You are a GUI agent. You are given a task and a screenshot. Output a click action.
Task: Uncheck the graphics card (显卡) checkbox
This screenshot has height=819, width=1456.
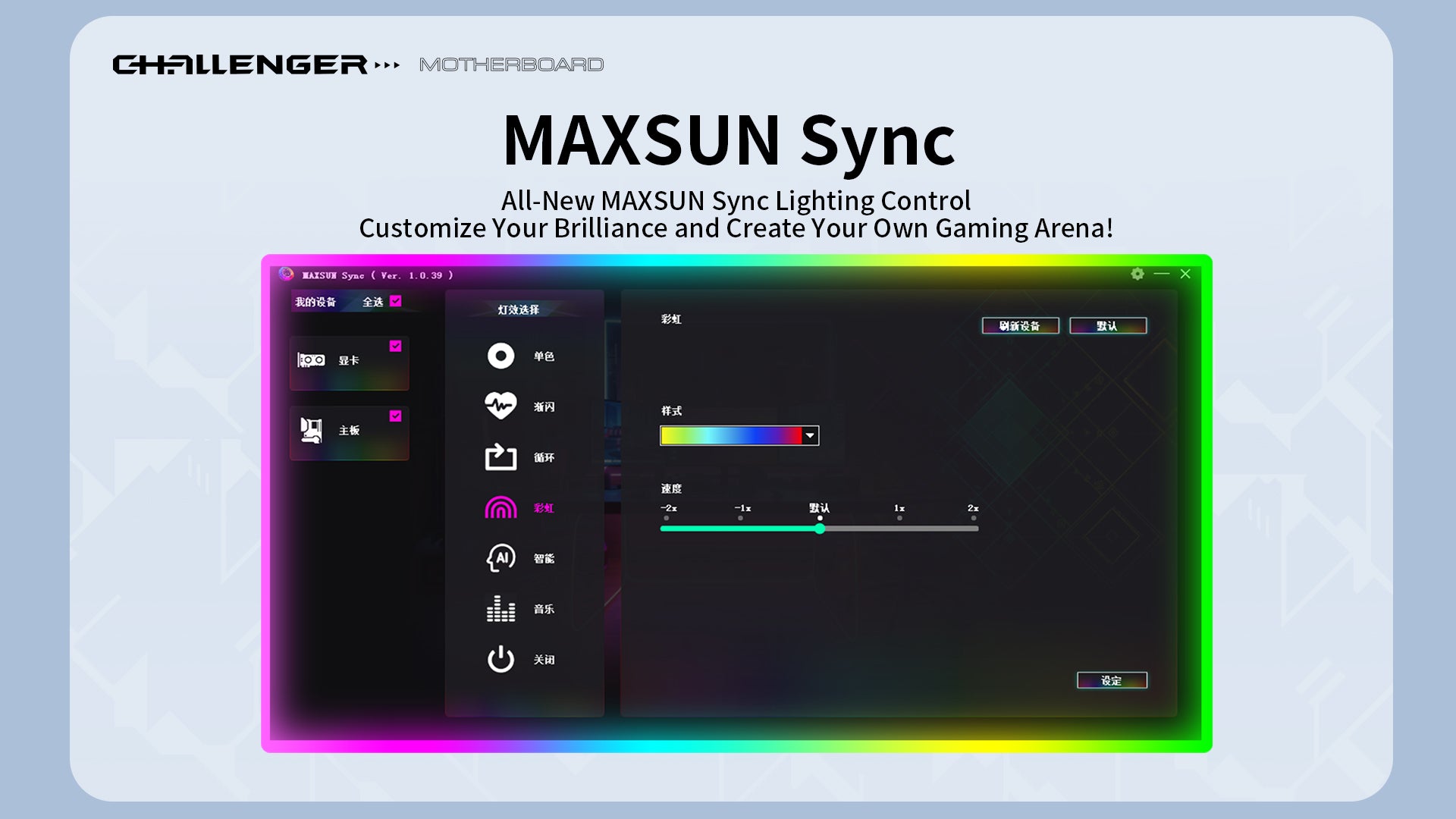click(396, 346)
